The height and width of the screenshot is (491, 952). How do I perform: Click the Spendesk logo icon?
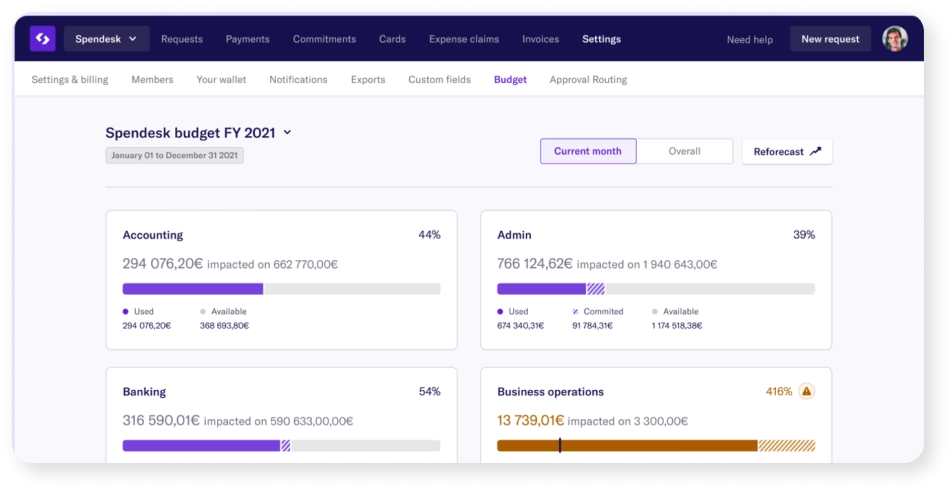pyautogui.click(x=42, y=39)
